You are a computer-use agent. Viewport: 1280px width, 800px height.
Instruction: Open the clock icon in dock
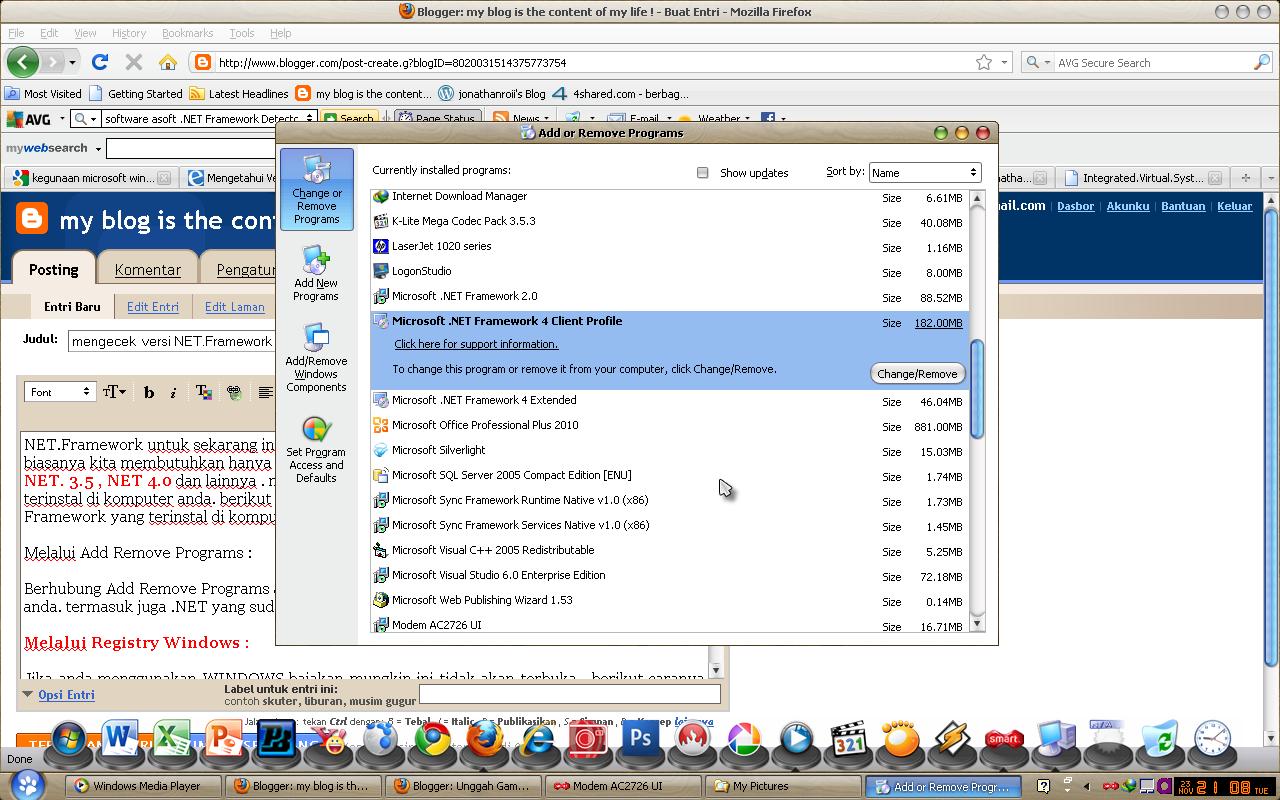click(1212, 740)
